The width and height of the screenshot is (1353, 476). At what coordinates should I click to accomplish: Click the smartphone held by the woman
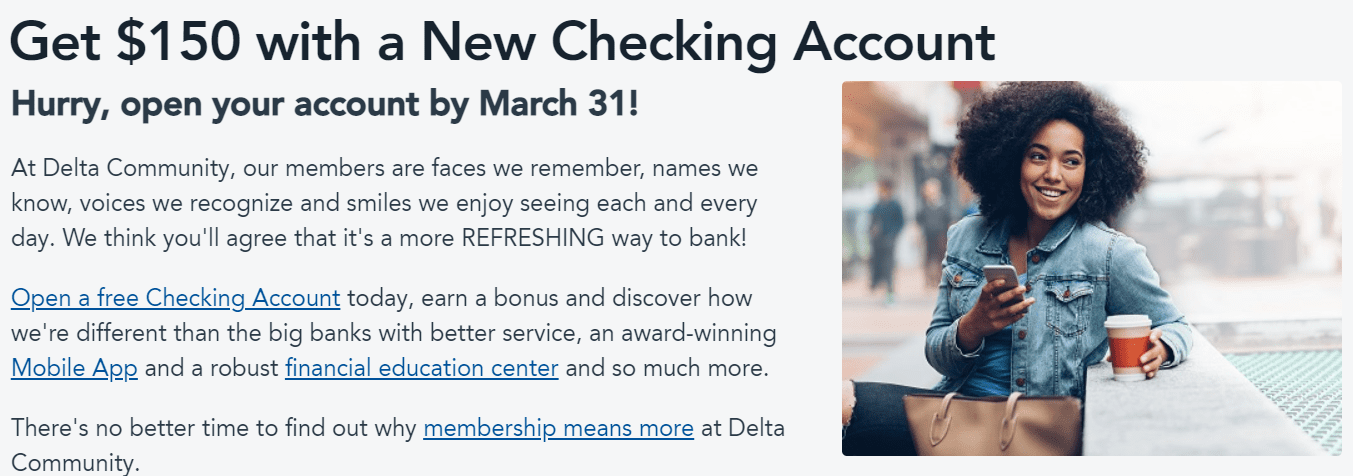point(1002,279)
